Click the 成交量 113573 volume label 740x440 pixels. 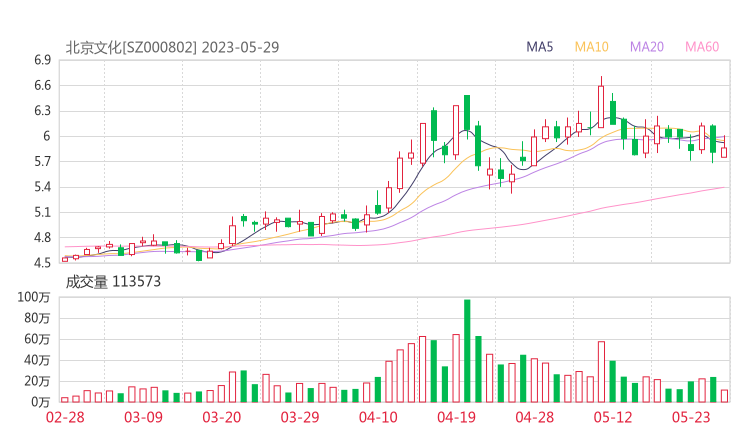click(113, 282)
